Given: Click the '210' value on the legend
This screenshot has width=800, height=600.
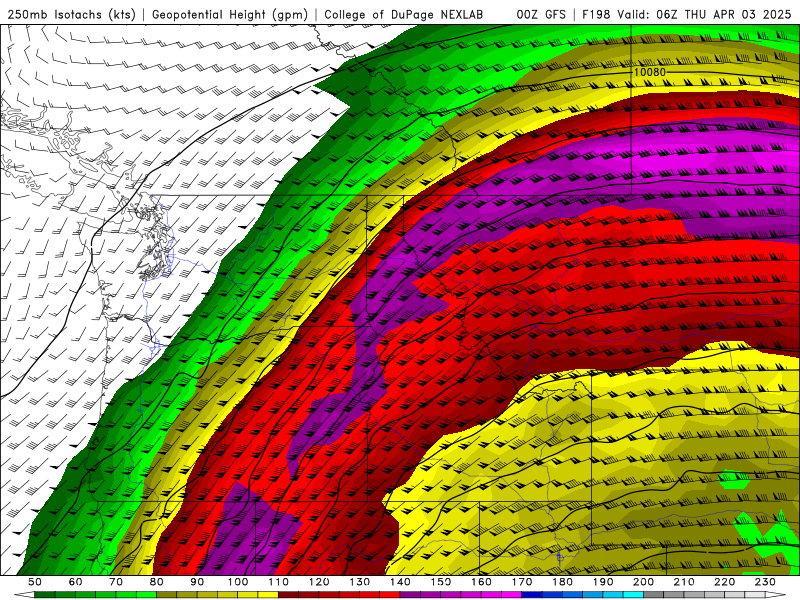Looking at the screenshot, I should [x=684, y=582].
